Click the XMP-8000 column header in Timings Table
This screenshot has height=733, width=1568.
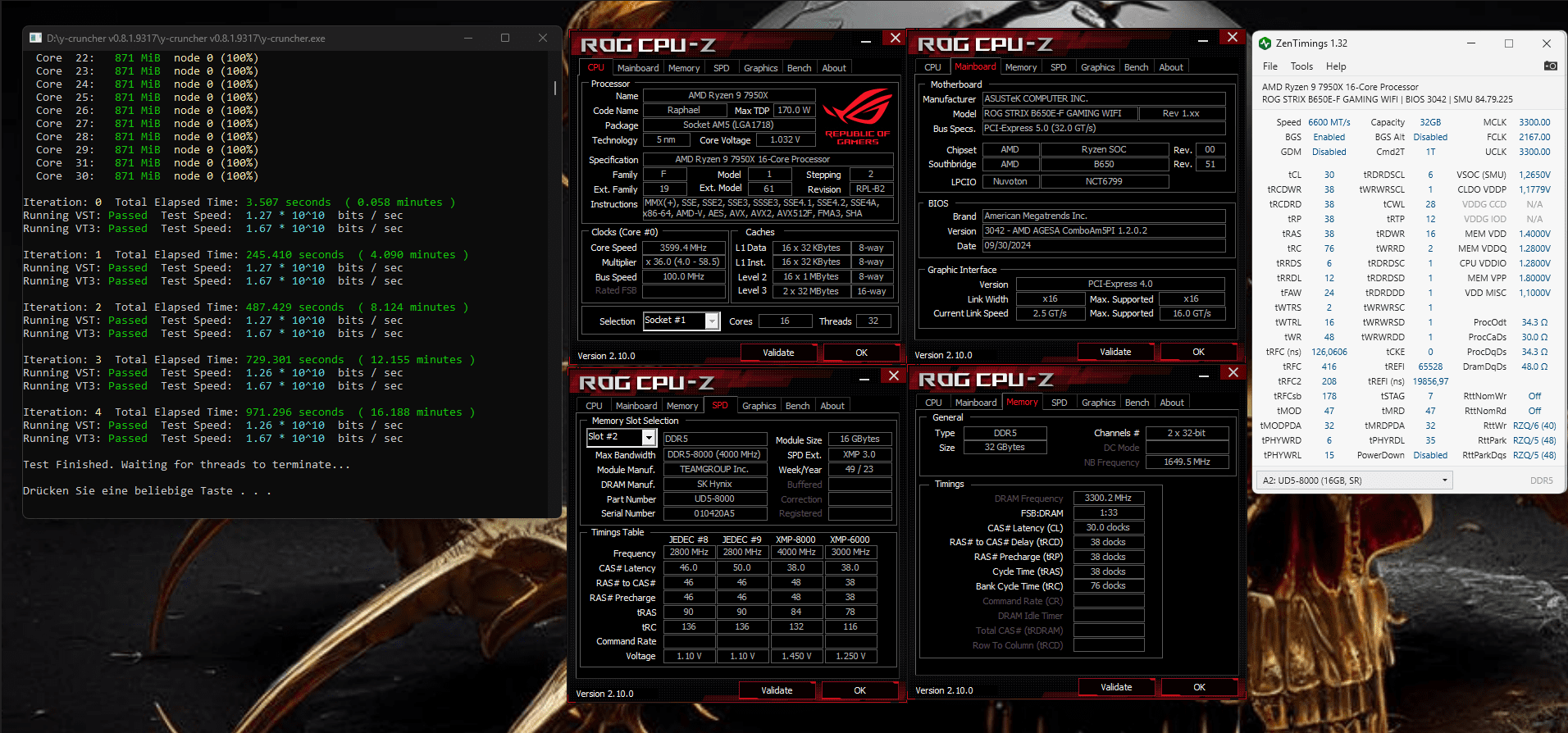[x=795, y=540]
